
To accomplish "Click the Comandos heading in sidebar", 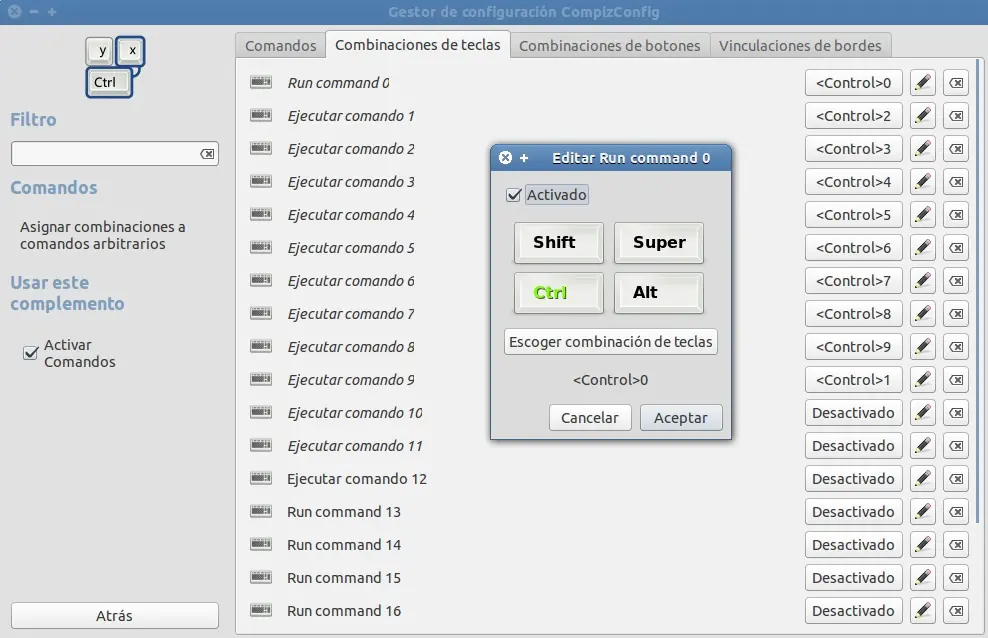I will click(x=54, y=188).
